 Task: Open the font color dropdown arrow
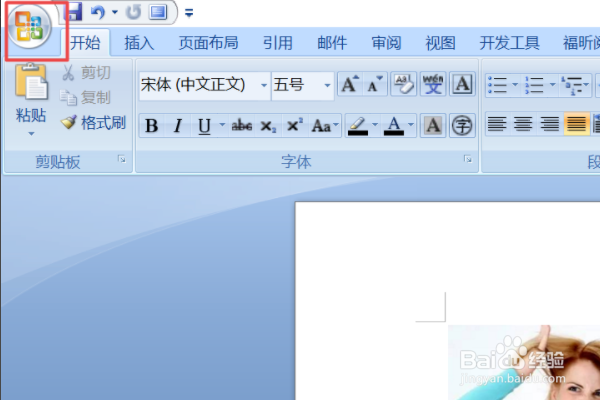pyautogui.click(x=411, y=125)
